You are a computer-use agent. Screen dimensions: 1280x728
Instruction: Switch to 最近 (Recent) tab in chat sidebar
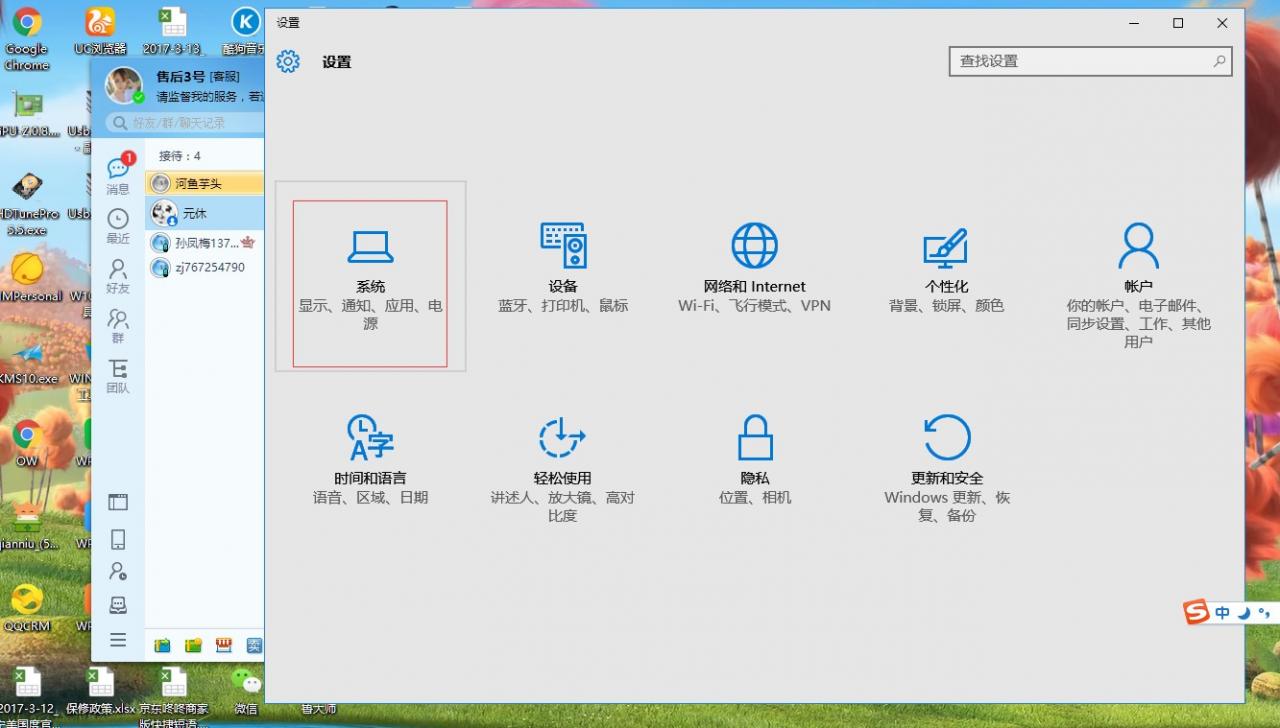118,225
